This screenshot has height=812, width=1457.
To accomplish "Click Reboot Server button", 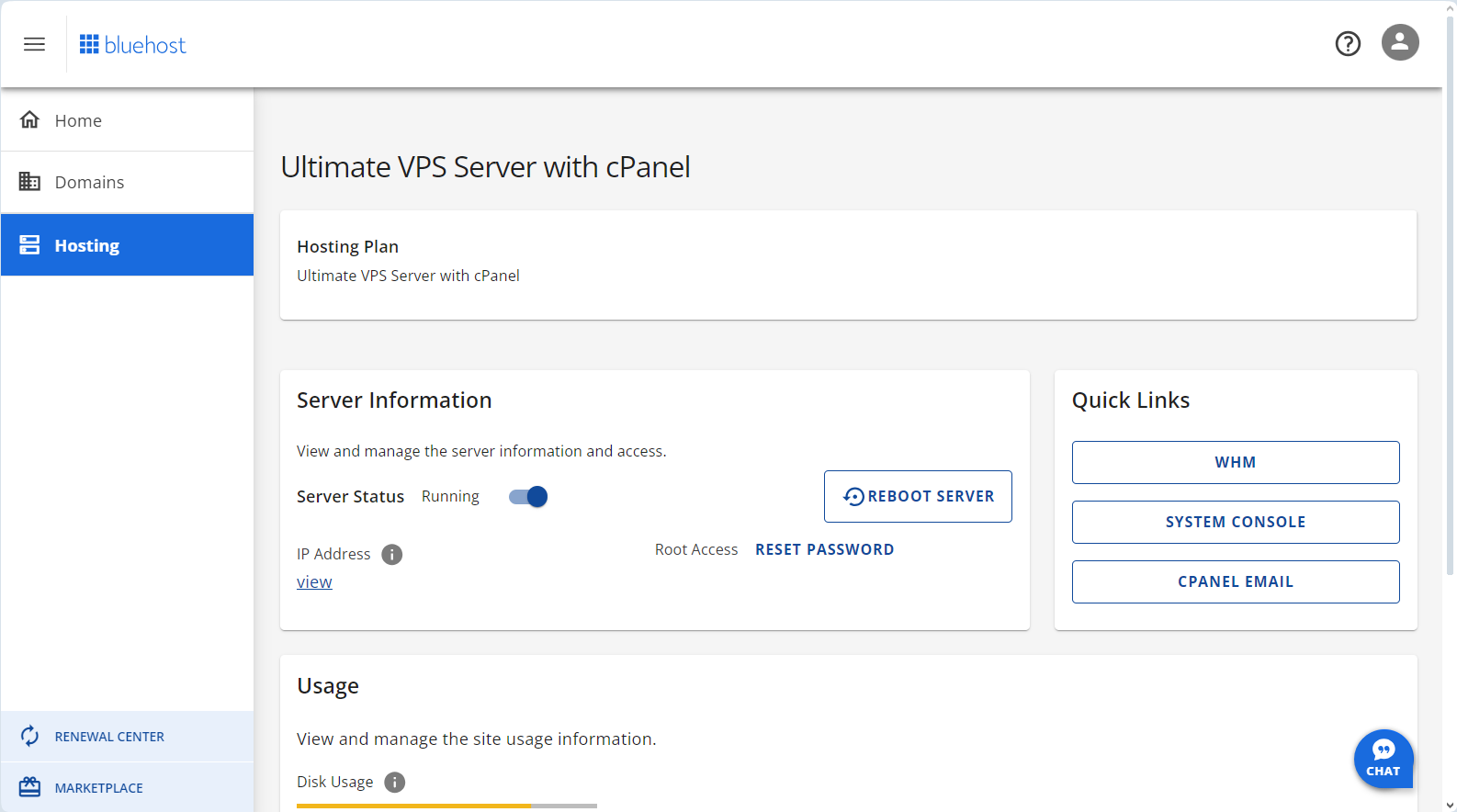I will [x=918, y=496].
